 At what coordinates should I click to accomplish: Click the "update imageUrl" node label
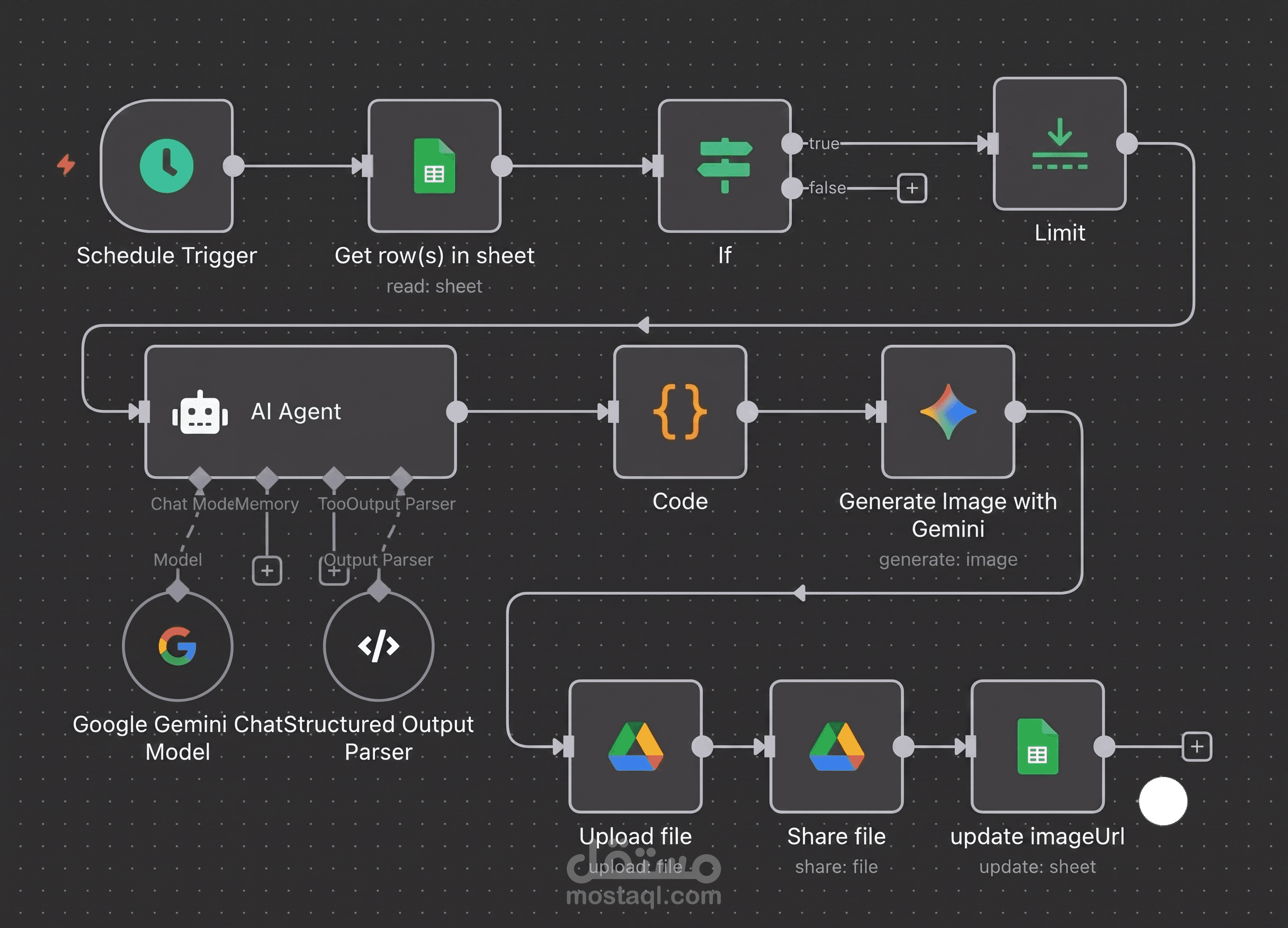click(1037, 836)
